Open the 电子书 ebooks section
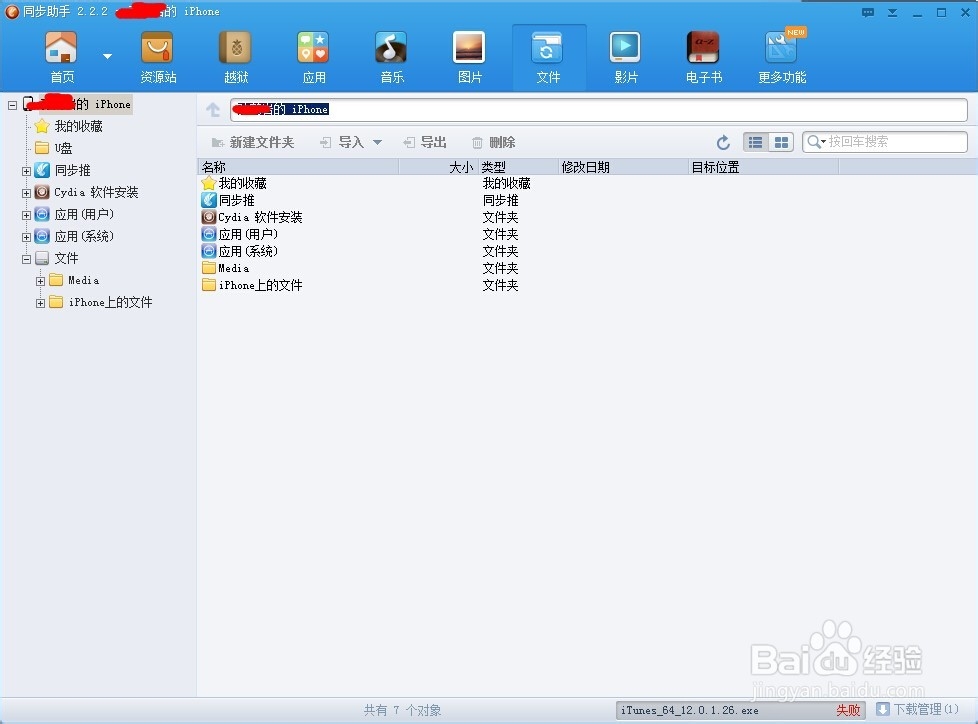 click(x=704, y=57)
